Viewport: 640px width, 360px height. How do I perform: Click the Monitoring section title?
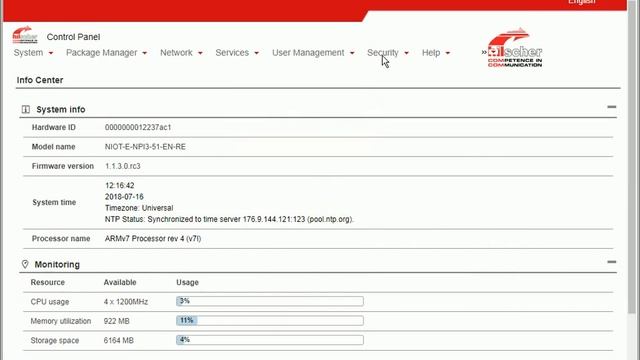57,264
